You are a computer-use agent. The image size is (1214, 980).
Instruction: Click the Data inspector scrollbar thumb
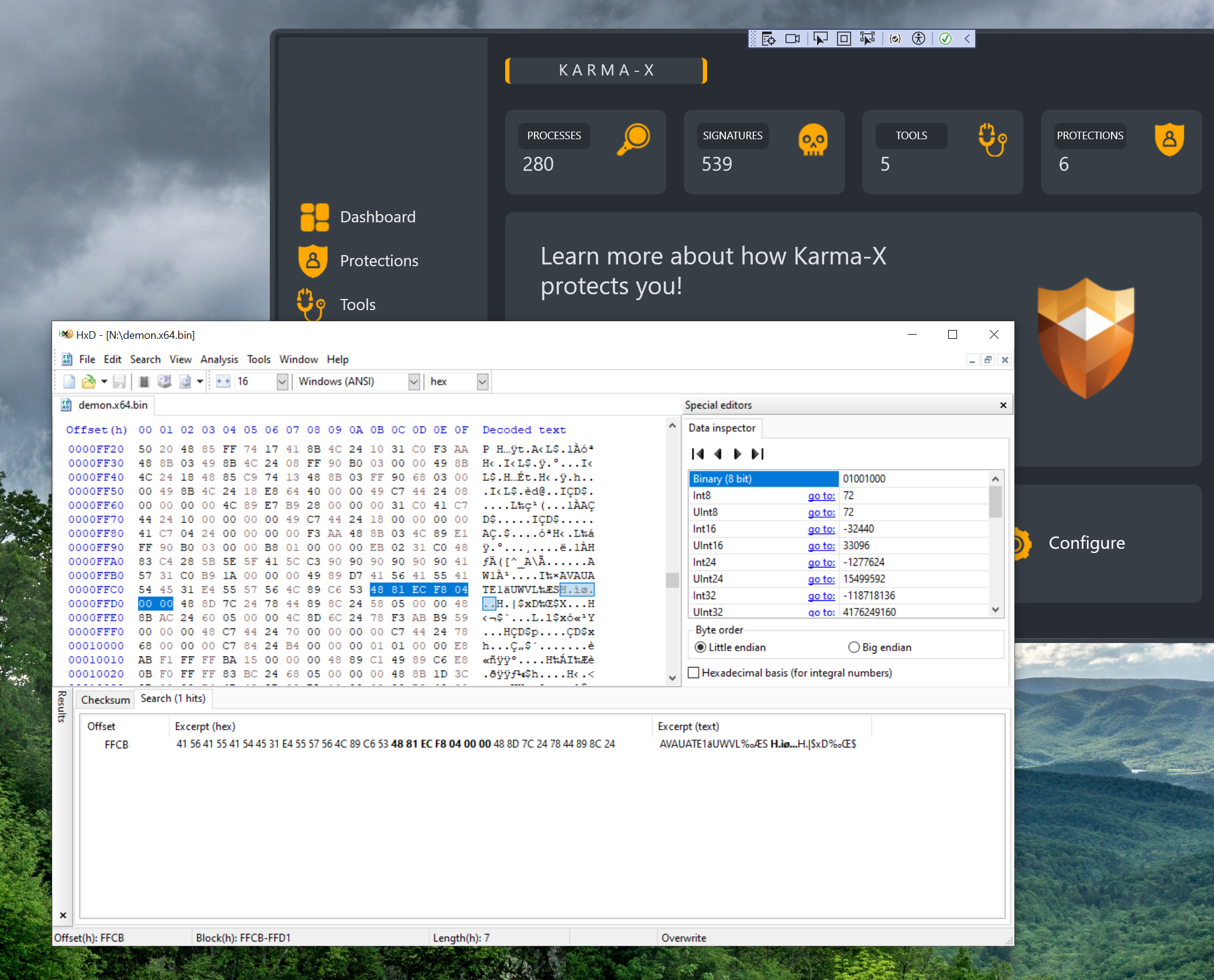pos(995,501)
